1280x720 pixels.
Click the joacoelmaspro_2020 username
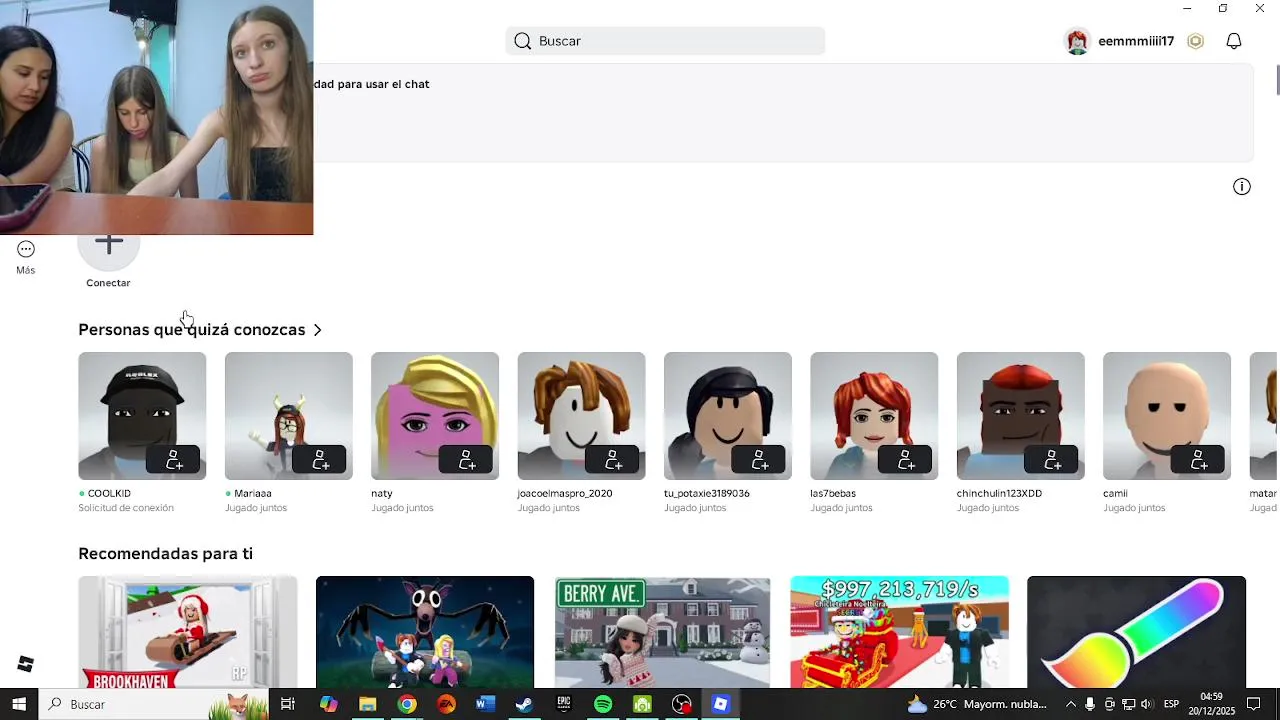tap(565, 493)
